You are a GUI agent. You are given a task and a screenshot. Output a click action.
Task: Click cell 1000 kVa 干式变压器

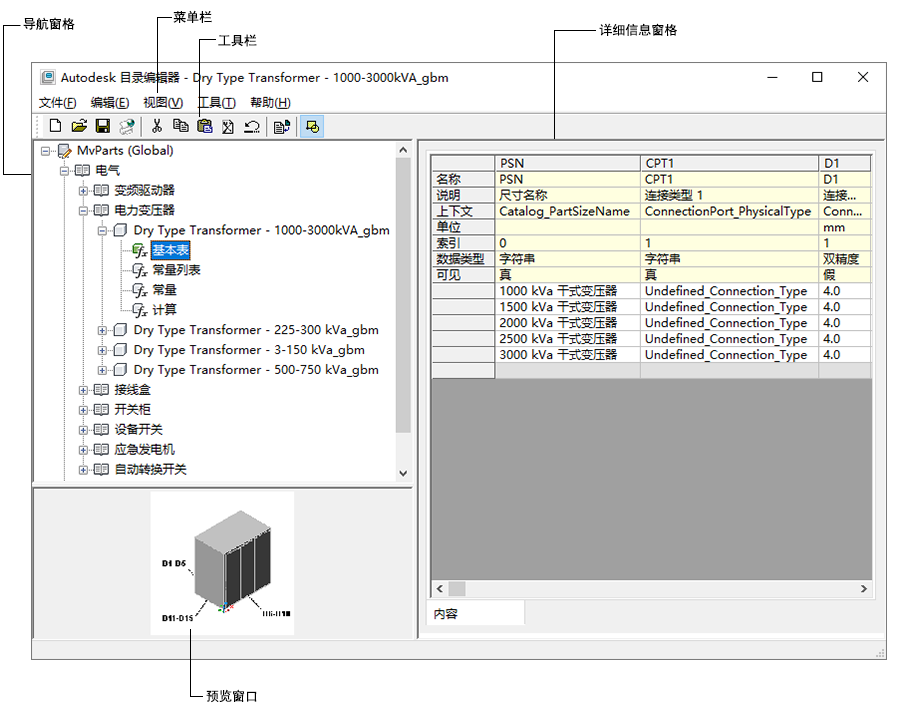pos(567,291)
